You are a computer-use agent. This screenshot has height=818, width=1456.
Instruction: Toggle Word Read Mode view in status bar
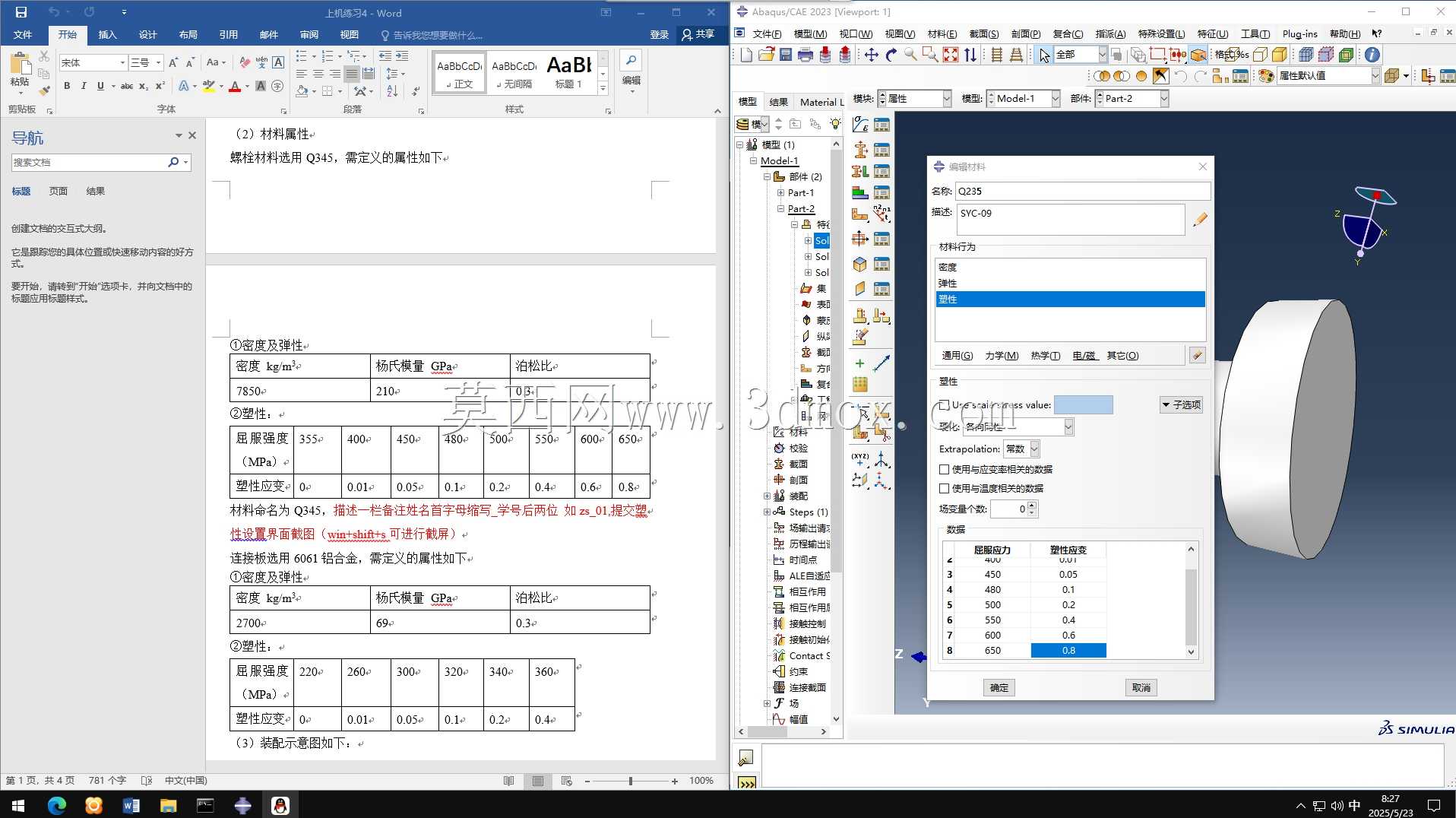(508, 781)
